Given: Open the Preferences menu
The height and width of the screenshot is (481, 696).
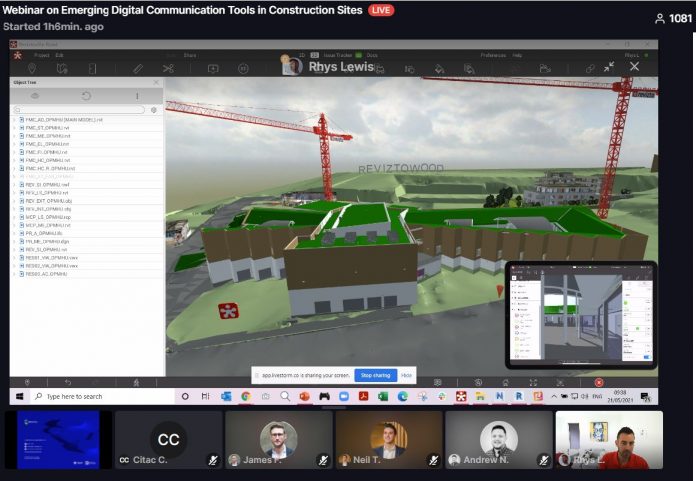Looking at the screenshot, I should (x=493, y=55).
